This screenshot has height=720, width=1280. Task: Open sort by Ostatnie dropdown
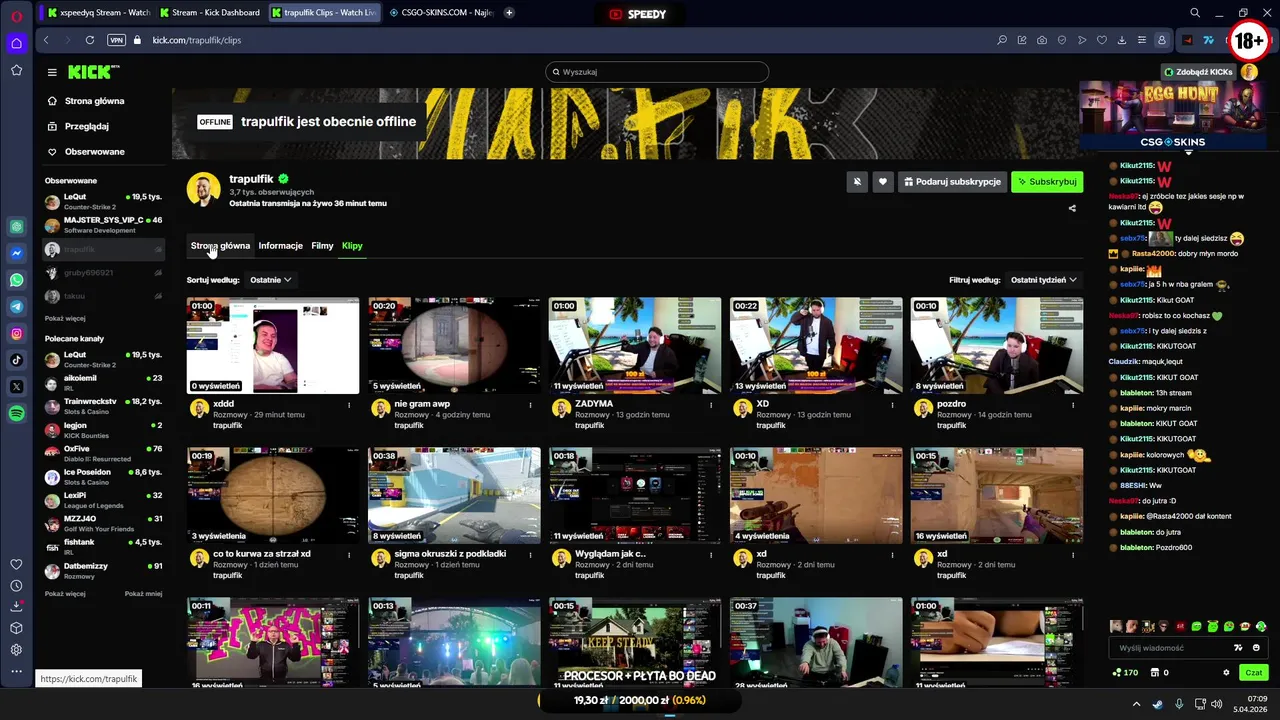(x=270, y=280)
